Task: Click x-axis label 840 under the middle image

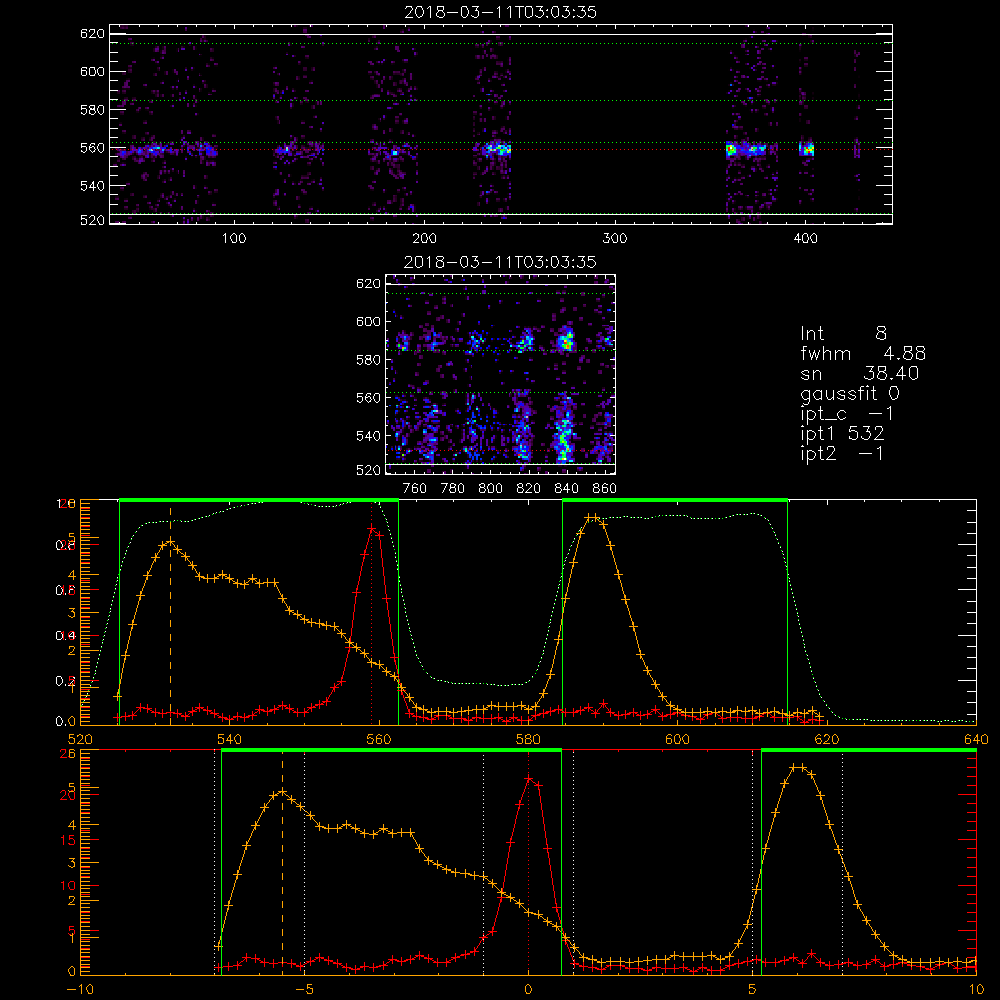Action: click(x=566, y=489)
